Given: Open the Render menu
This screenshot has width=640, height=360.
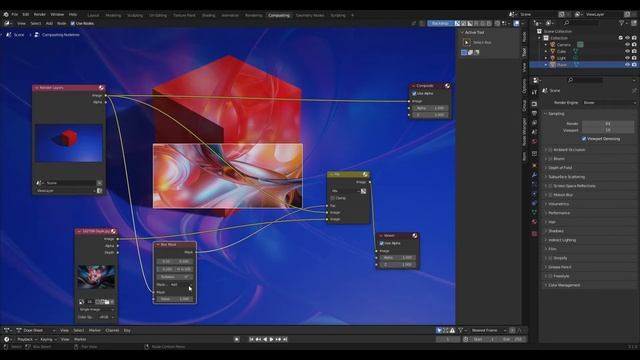Looking at the screenshot, I should (40, 14).
